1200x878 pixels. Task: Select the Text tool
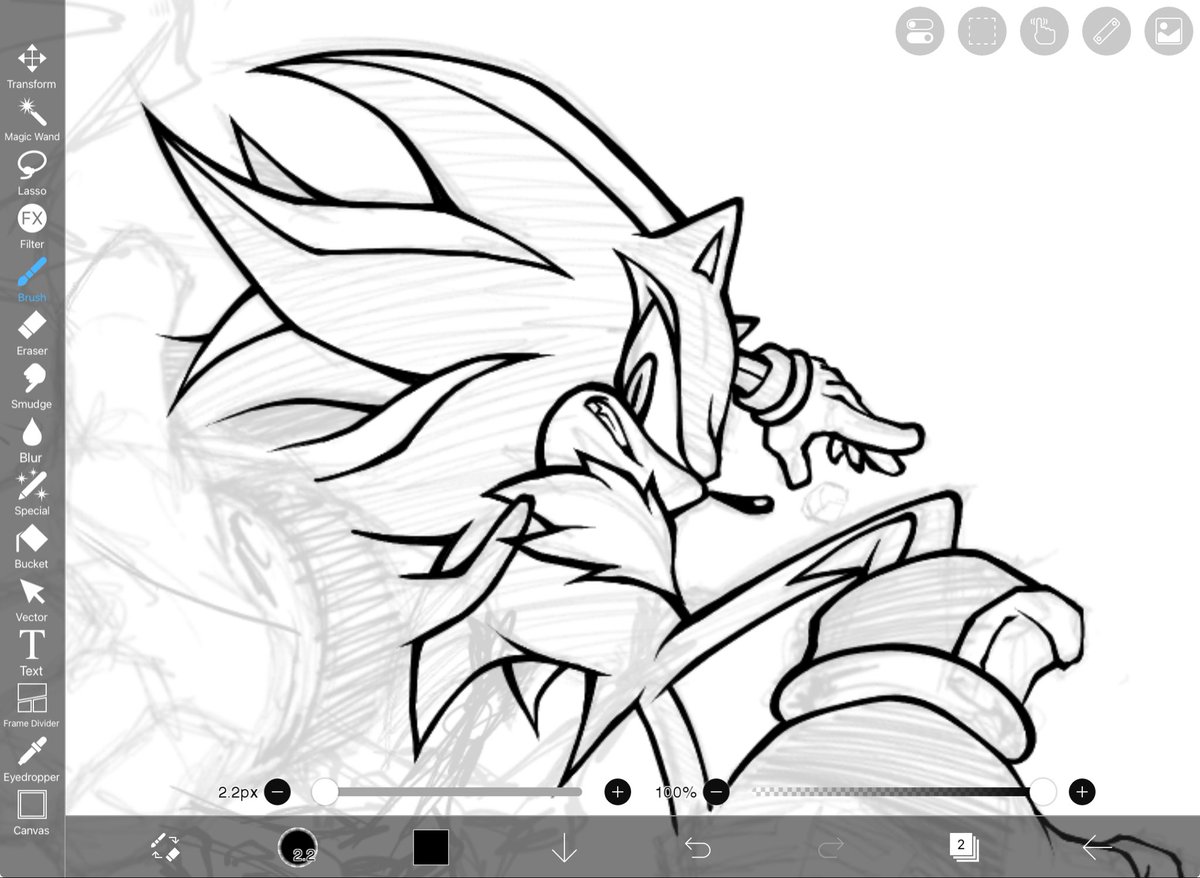32,653
